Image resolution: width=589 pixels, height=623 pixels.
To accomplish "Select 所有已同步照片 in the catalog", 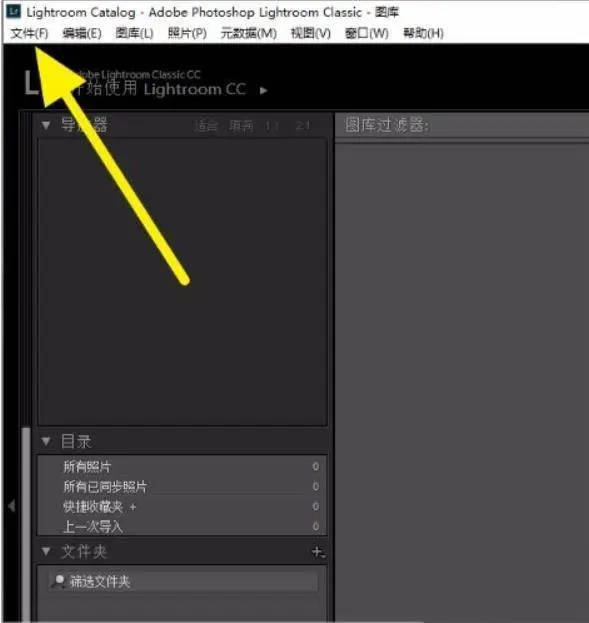I will (182, 486).
